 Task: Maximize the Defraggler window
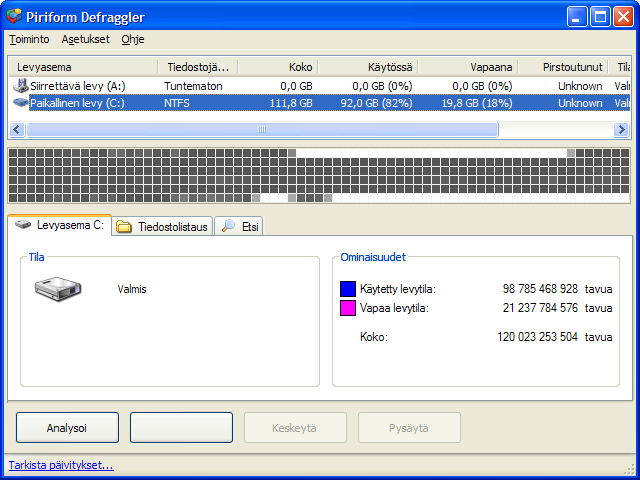pos(600,17)
